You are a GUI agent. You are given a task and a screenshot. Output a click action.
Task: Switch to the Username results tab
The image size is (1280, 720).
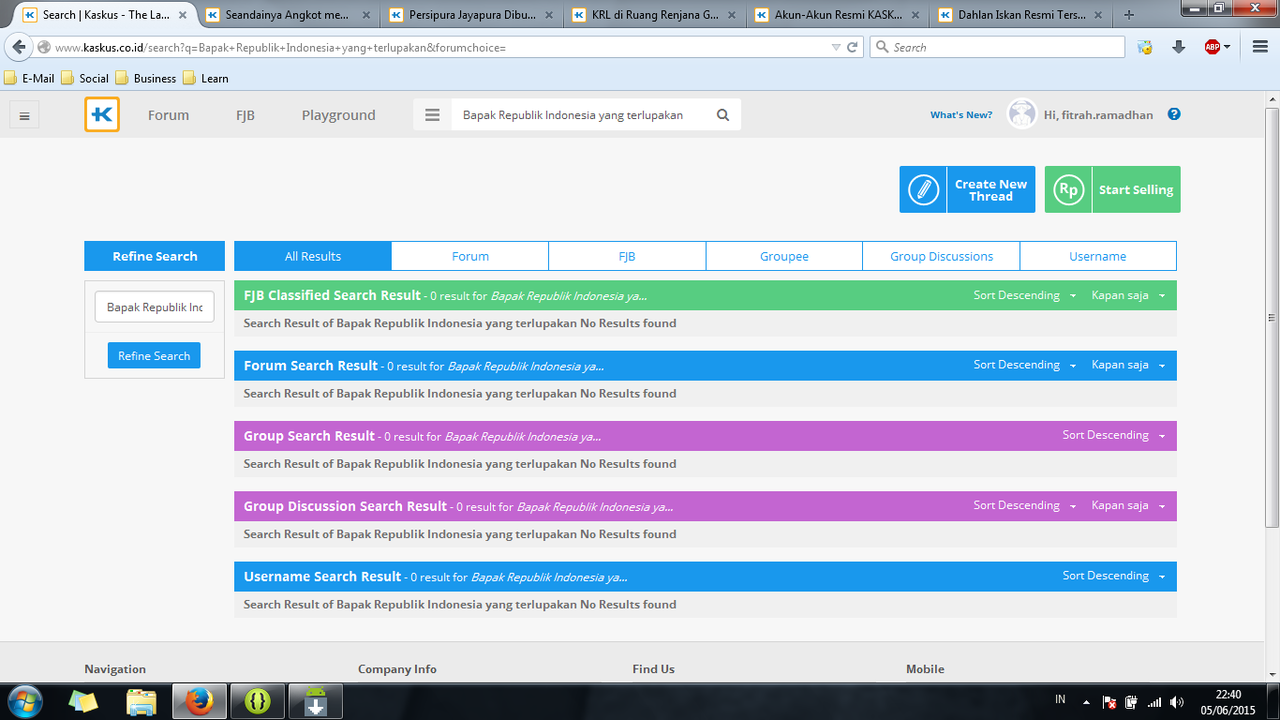click(x=1098, y=256)
